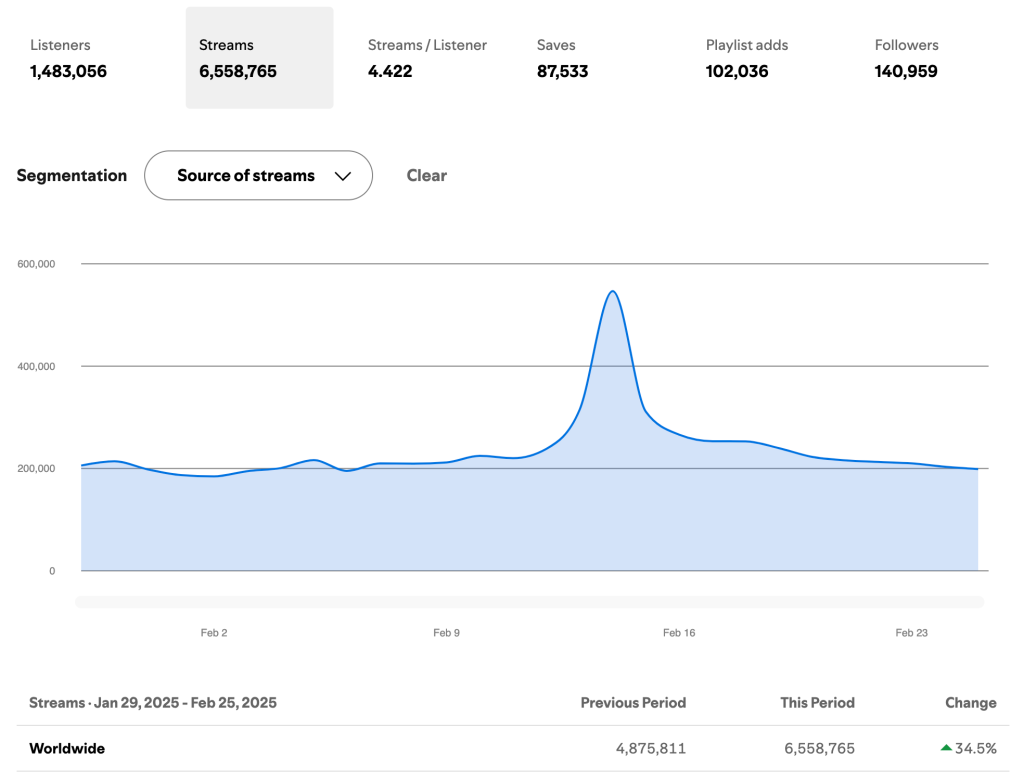The width and height of the screenshot is (1024, 780).
Task: Click the 600,000 y-axis label
Action: coord(36,264)
